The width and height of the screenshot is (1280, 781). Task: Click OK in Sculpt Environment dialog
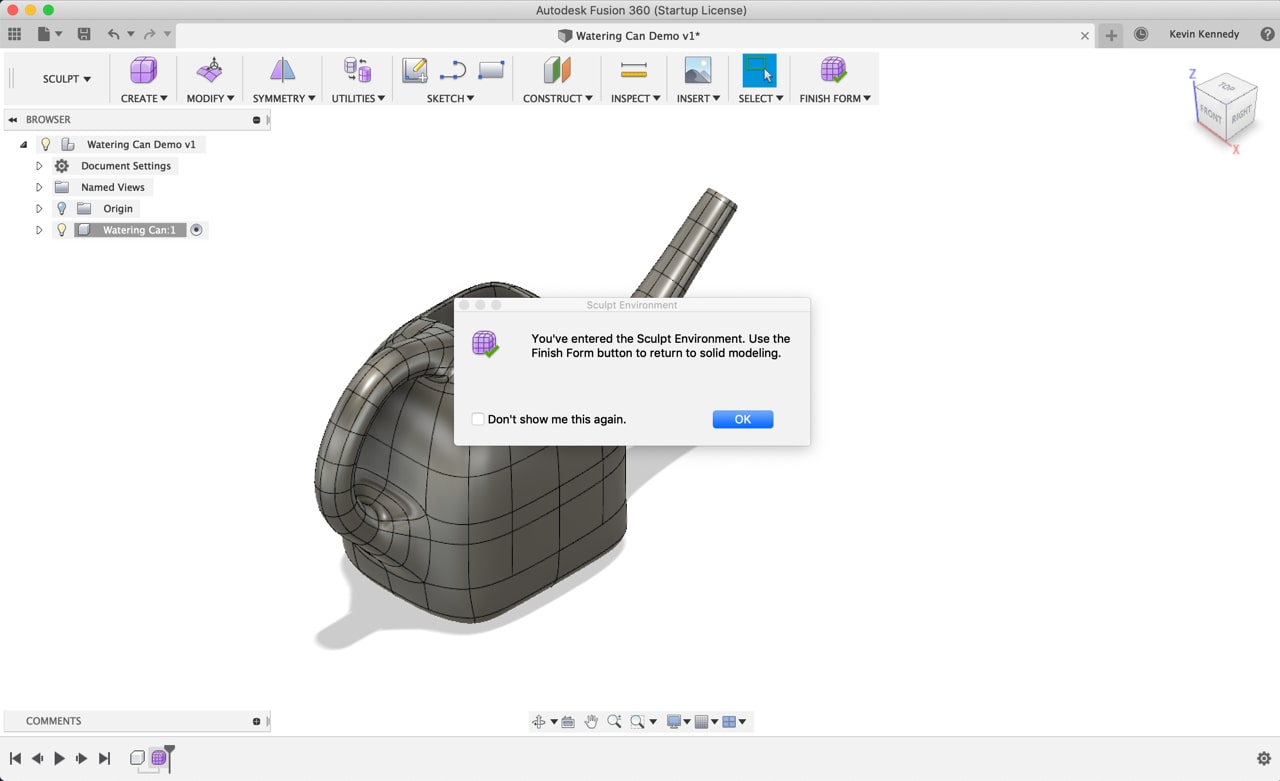click(742, 419)
